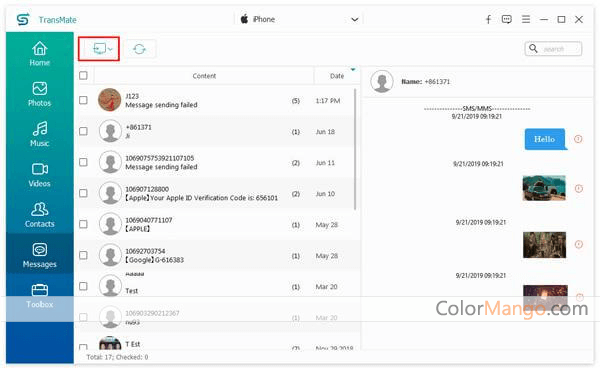Open the feedback chat icon
Screen dimensions: 600x370
point(507,19)
